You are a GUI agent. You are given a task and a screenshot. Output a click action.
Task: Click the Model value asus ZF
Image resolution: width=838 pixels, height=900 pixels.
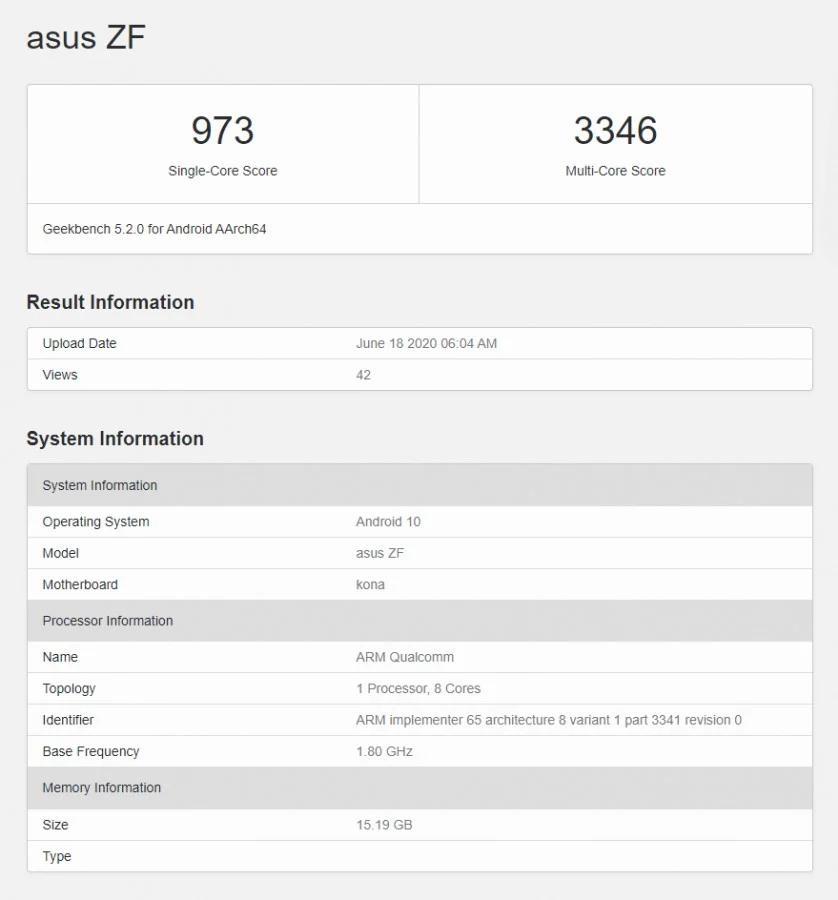click(x=380, y=553)
